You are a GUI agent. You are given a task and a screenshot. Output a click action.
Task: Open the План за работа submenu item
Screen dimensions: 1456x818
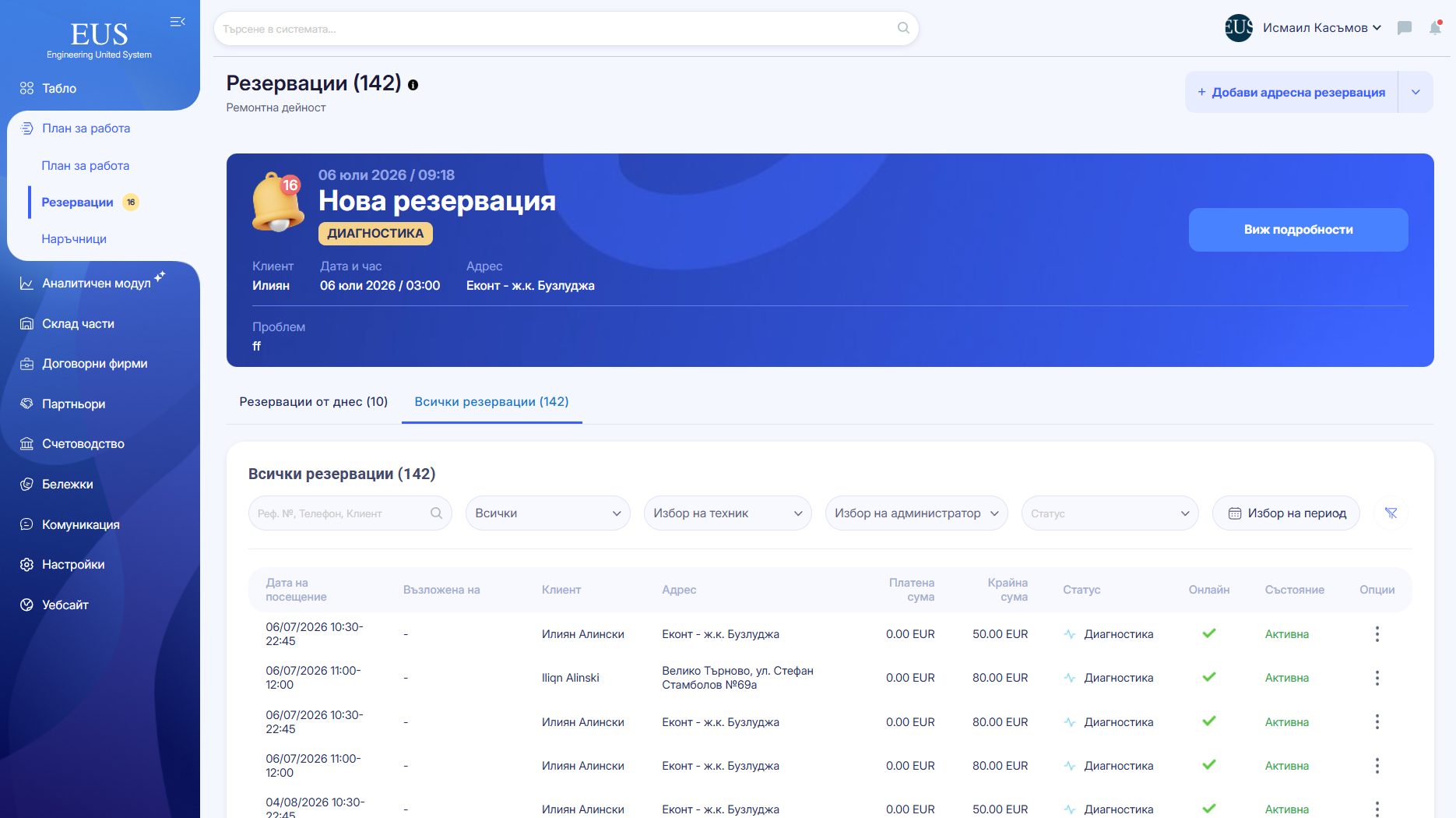[x=86, y=166]
